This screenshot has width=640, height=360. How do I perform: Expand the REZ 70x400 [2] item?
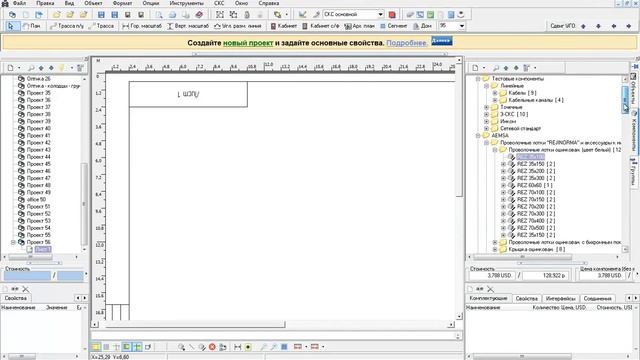[x=503, y=221]
